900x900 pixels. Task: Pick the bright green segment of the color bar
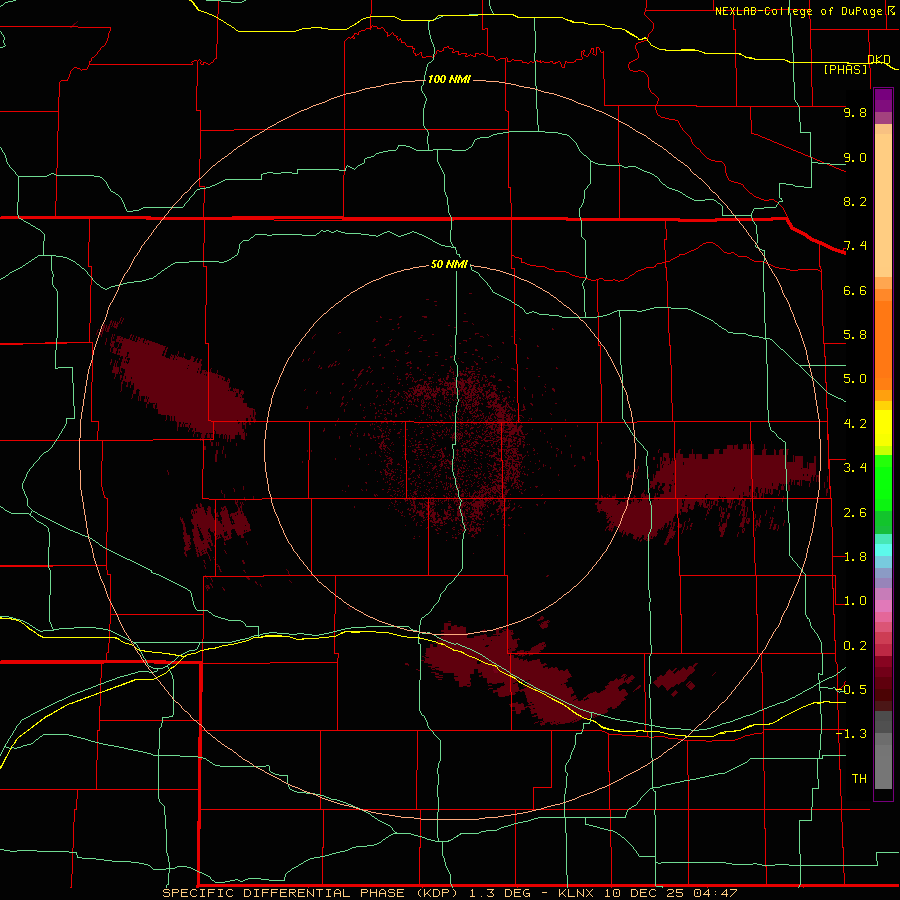(x=883, y=484)
